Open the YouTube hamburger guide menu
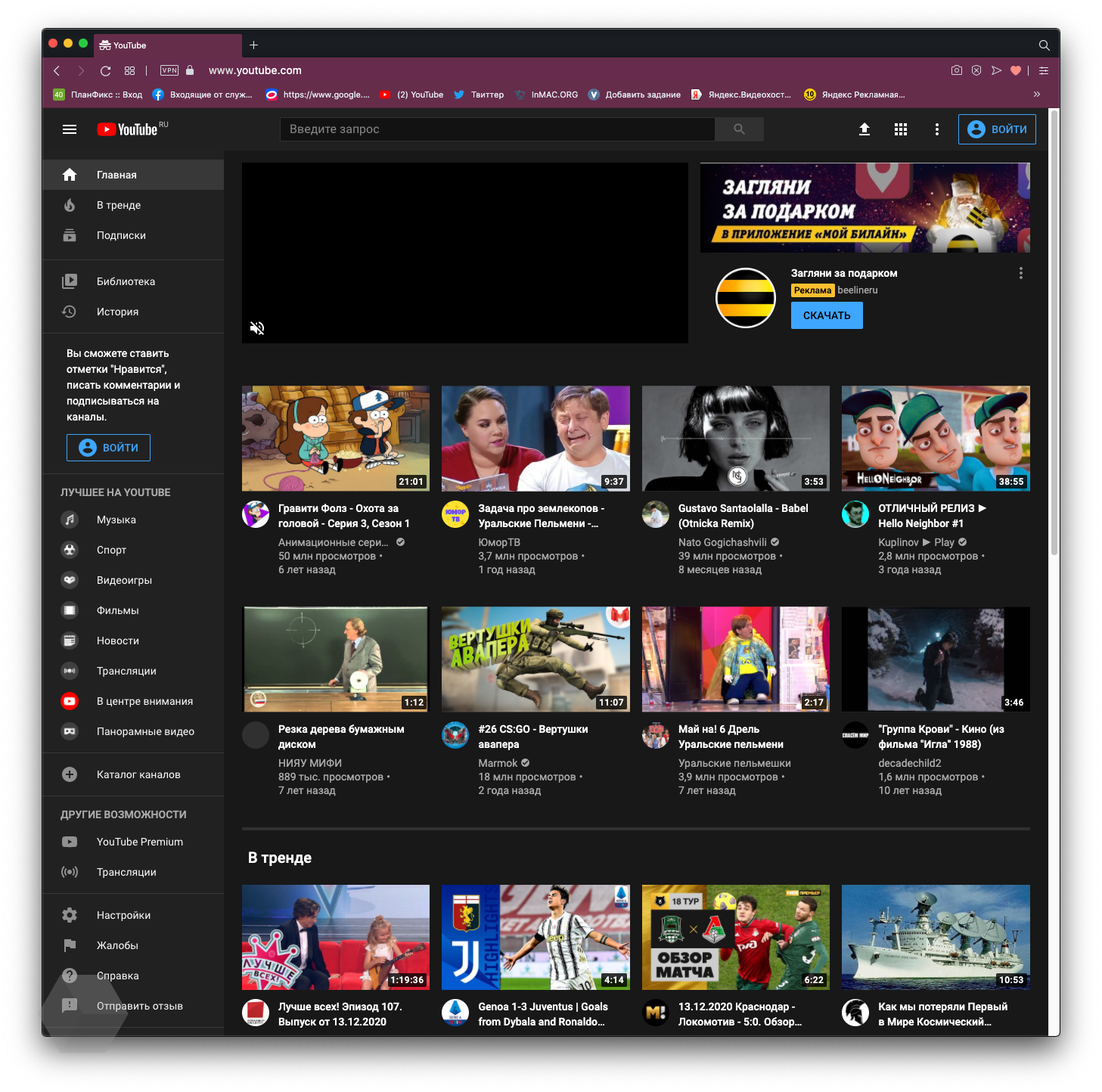Screen dimensions: 1102x1092 coord(70,129)
